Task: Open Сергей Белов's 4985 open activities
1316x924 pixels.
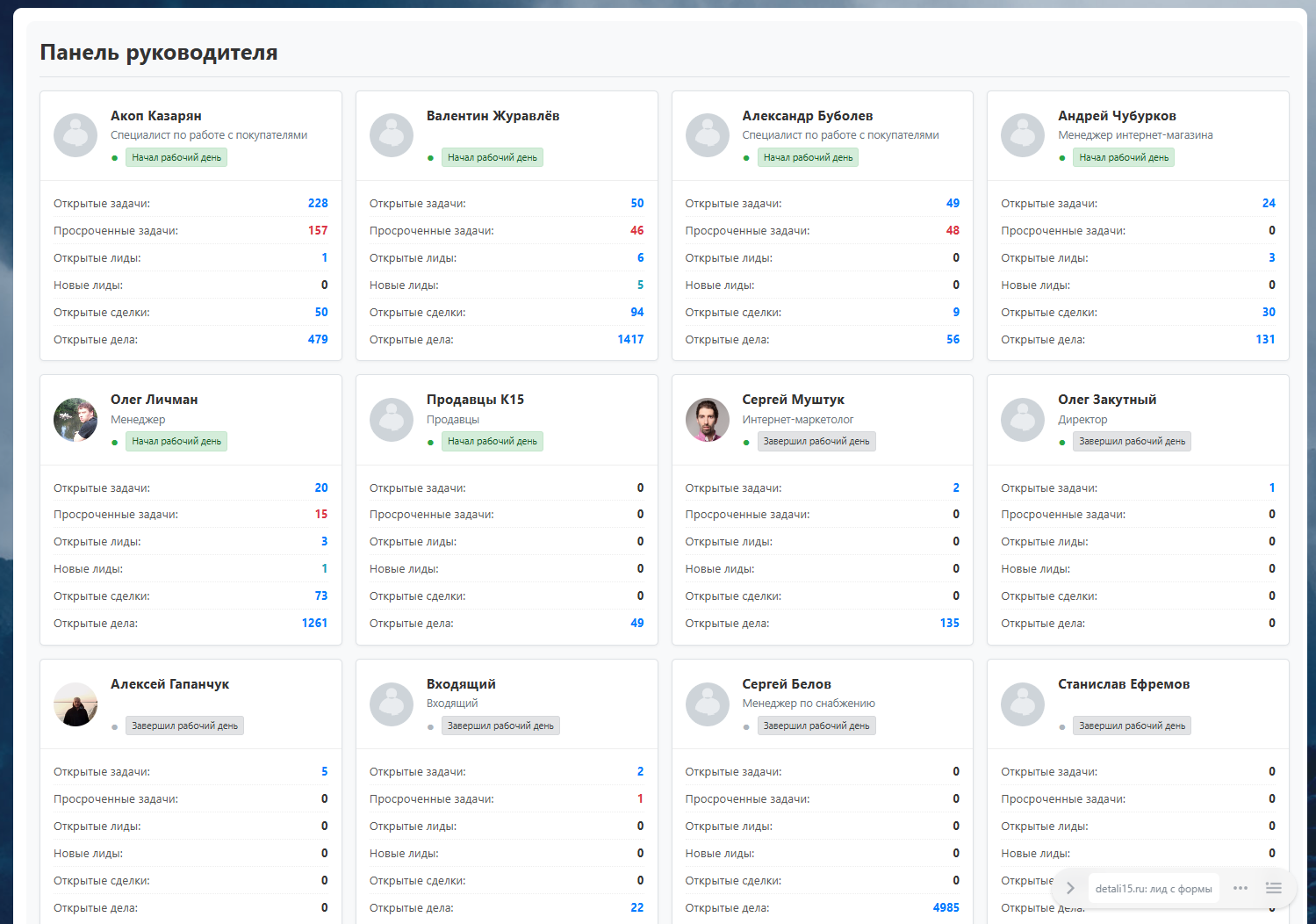Action: 946,907
